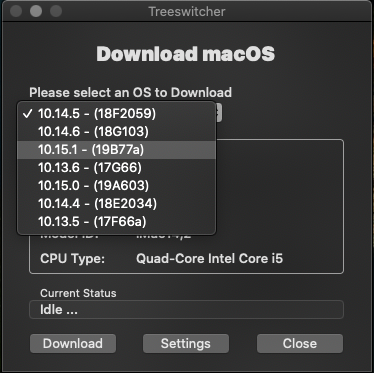Click the Download button

[x=73, y=343]
